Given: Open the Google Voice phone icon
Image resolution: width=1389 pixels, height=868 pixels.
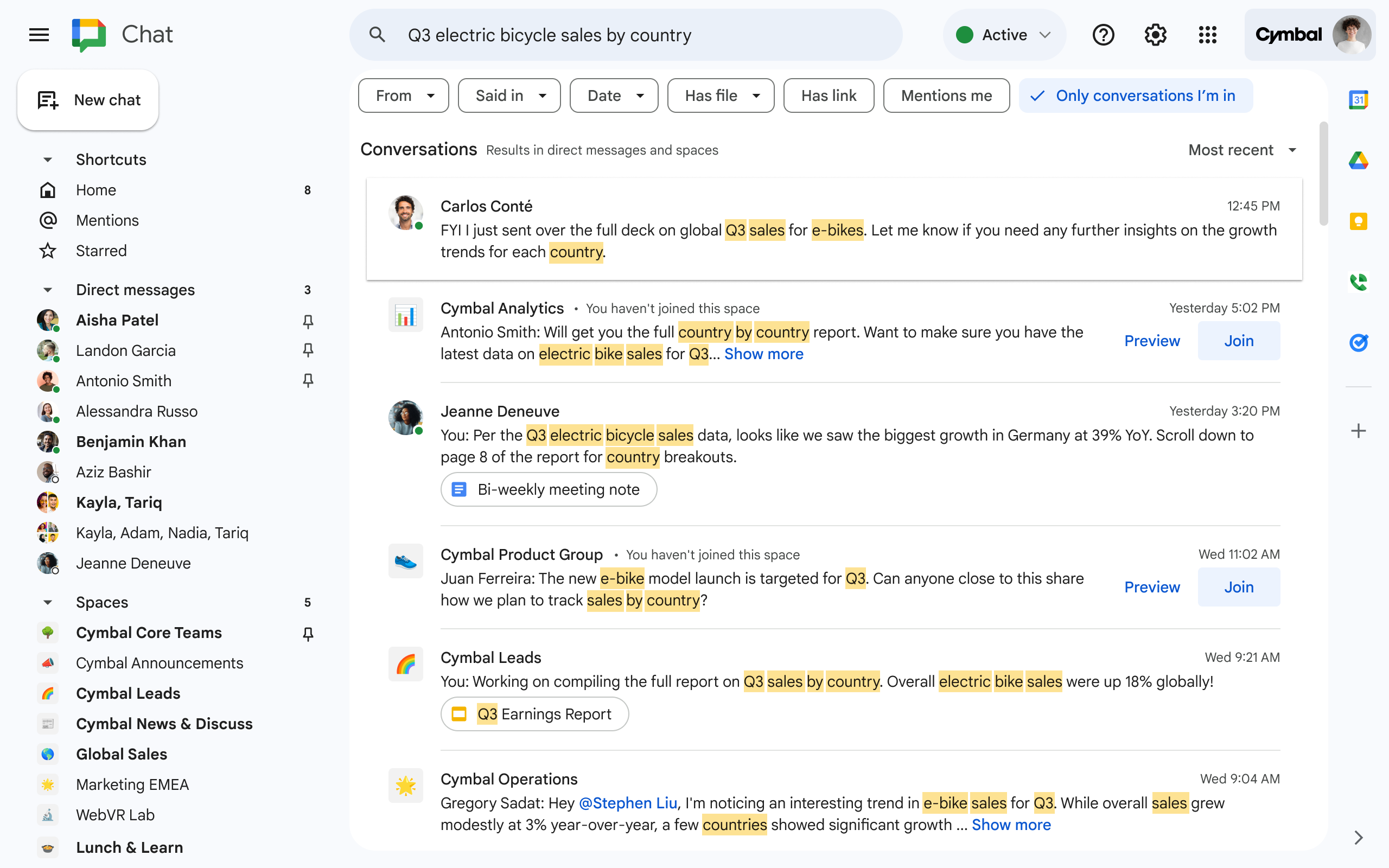Looking at the screenshot, I should tap(1358, 282).
